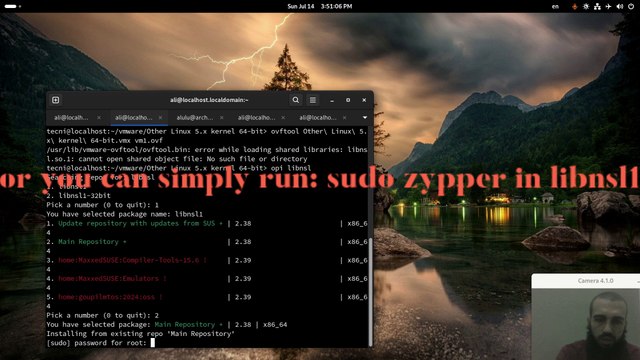640x360 pixels.
Task: Click 'You have selected package: Main Repository' line
Action: pyautogui.click(x=167, y=324)
